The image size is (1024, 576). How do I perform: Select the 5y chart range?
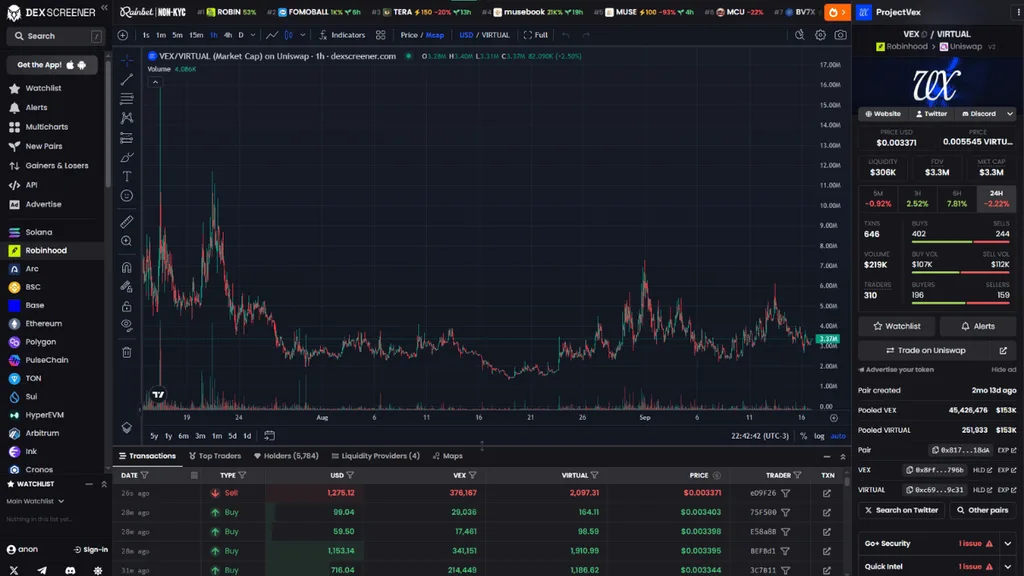tap(154, 436)
